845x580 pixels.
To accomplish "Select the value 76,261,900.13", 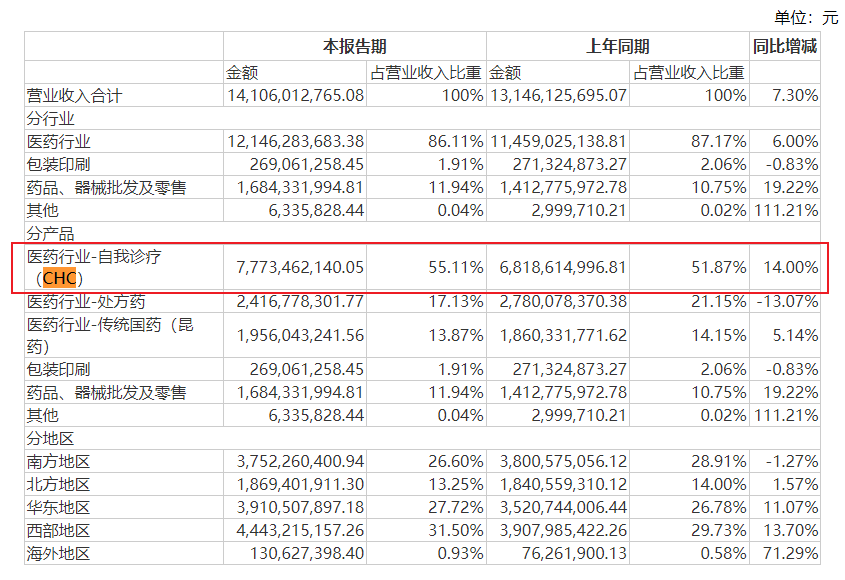I will click(x=574, y=553).
